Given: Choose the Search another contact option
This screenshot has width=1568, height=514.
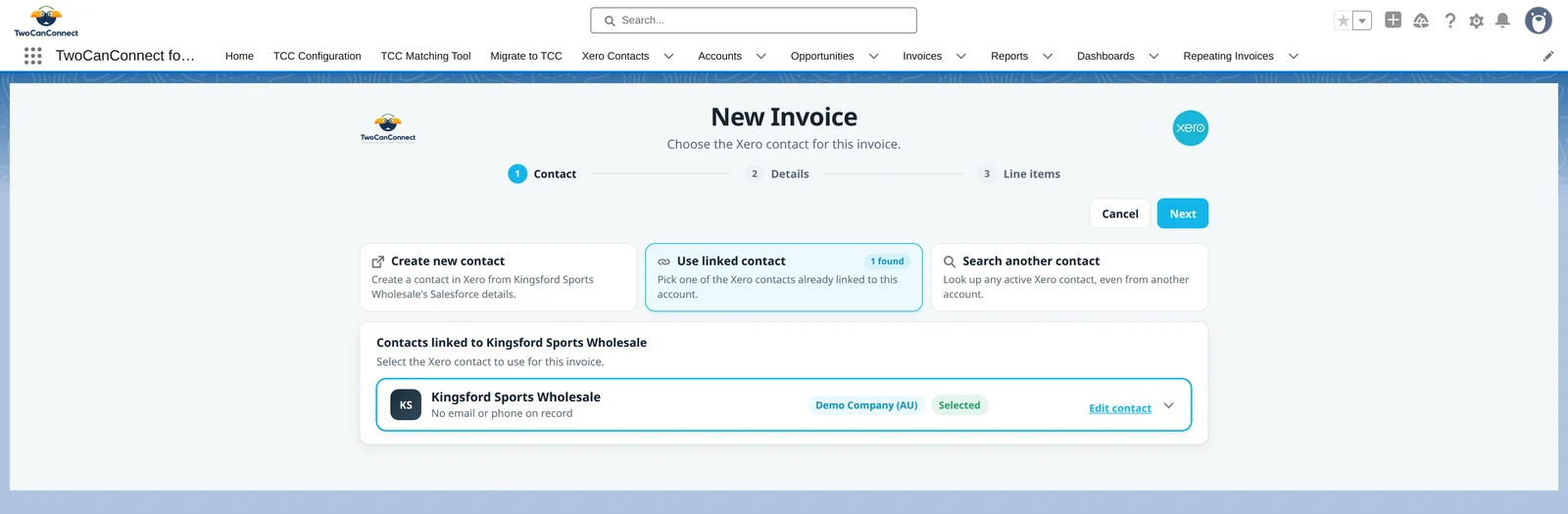Looking at the screenshot, I should [x=1069, y=277].
